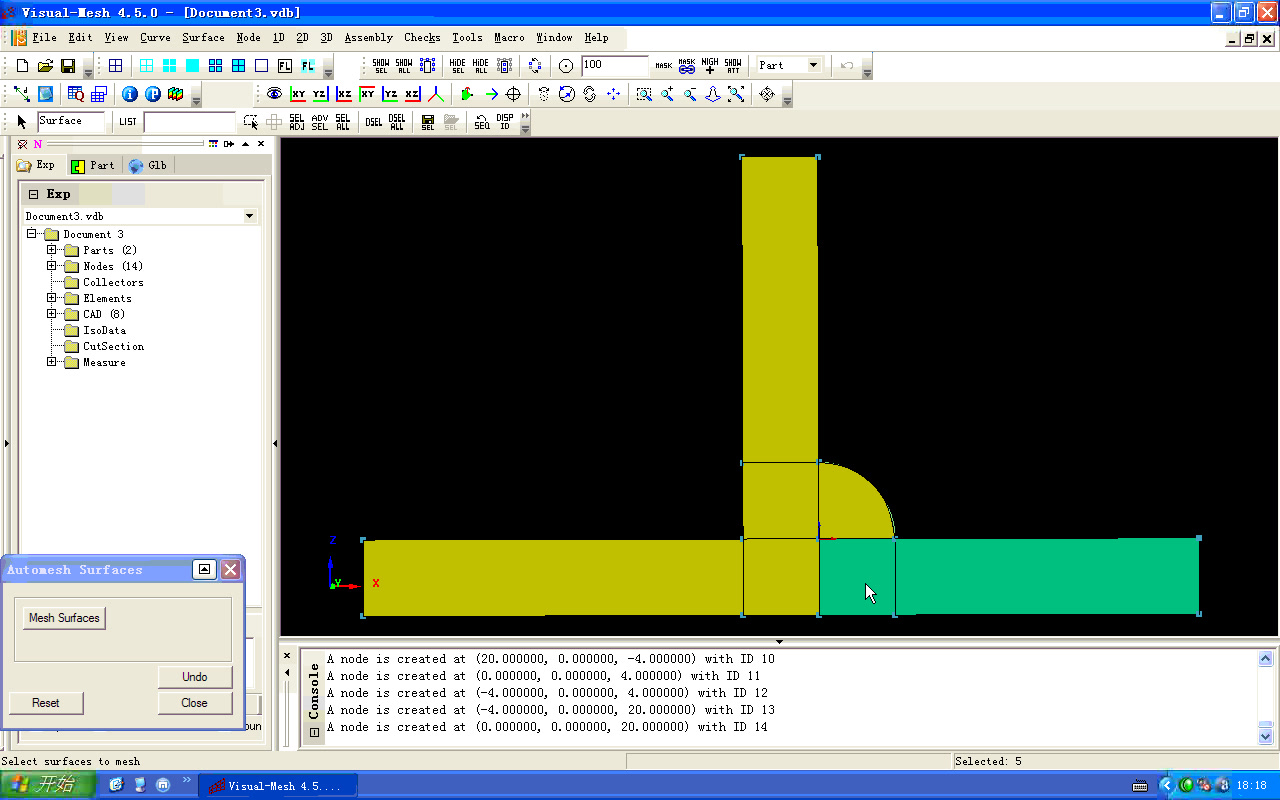Screen dimensions: 1280x800
Task: Click the crosshair center view icon
Action: pyautogui.click(x=514, y=94)
